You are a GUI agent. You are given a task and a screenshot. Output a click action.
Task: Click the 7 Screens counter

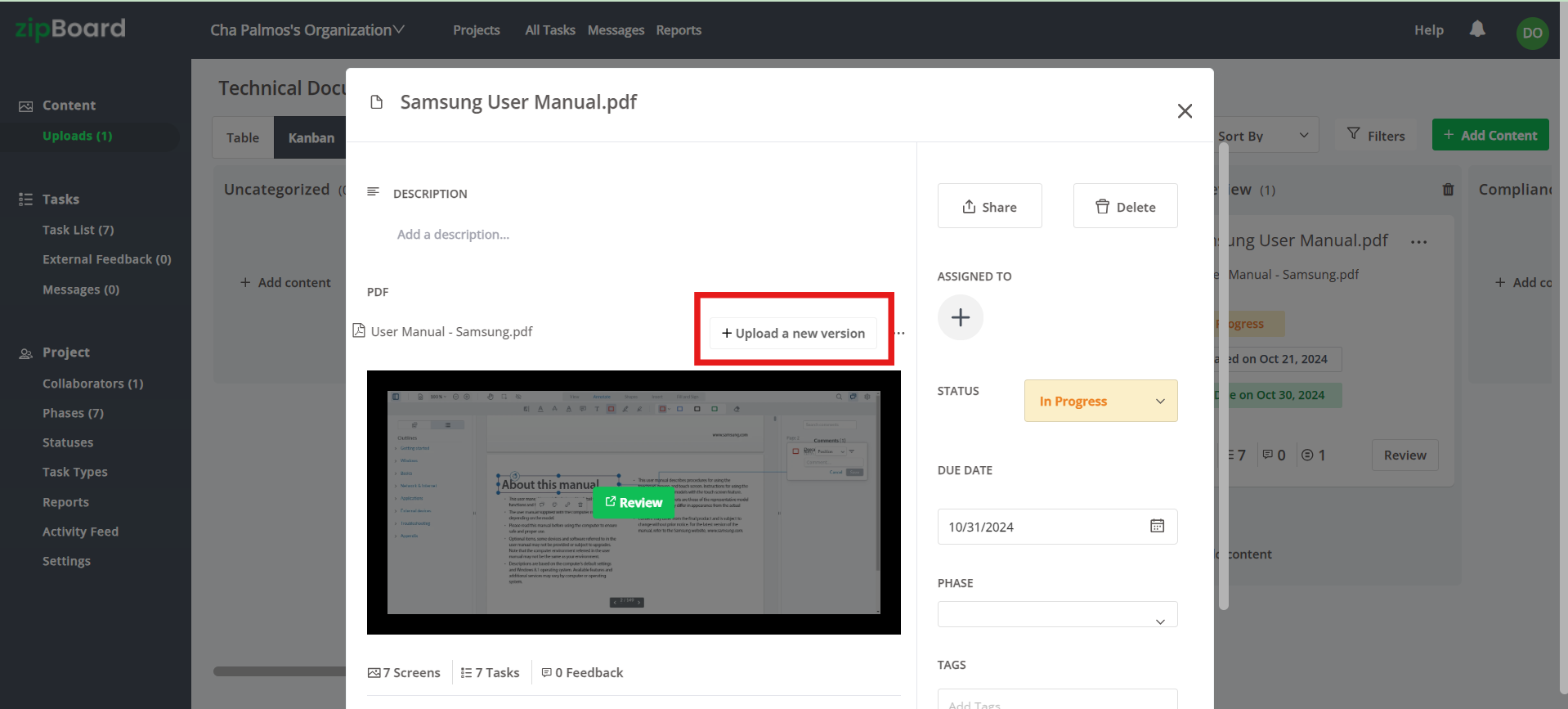click(404, 672)
